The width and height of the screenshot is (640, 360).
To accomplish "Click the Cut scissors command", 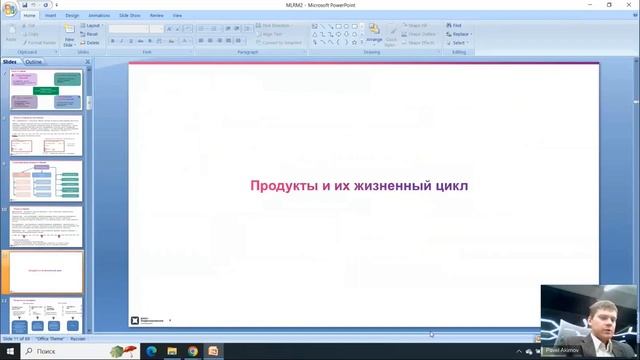I will point(29,26).
